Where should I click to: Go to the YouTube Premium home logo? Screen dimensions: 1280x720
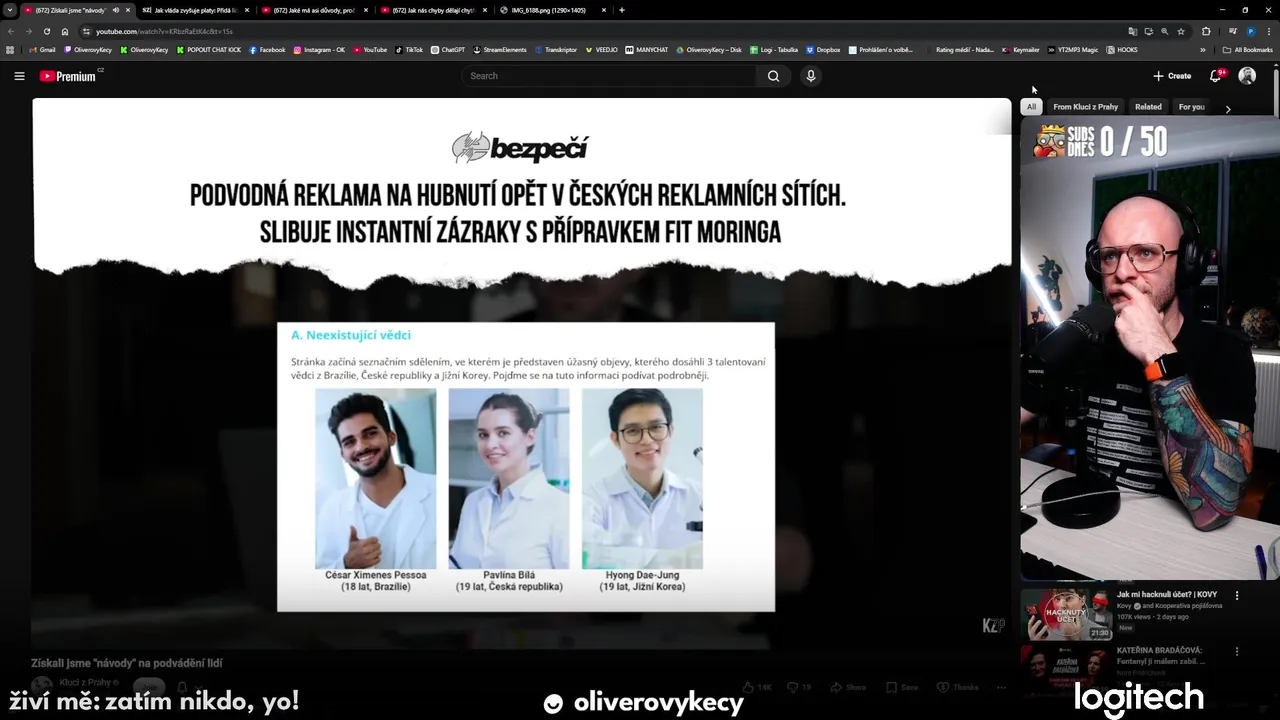[68, 76]
